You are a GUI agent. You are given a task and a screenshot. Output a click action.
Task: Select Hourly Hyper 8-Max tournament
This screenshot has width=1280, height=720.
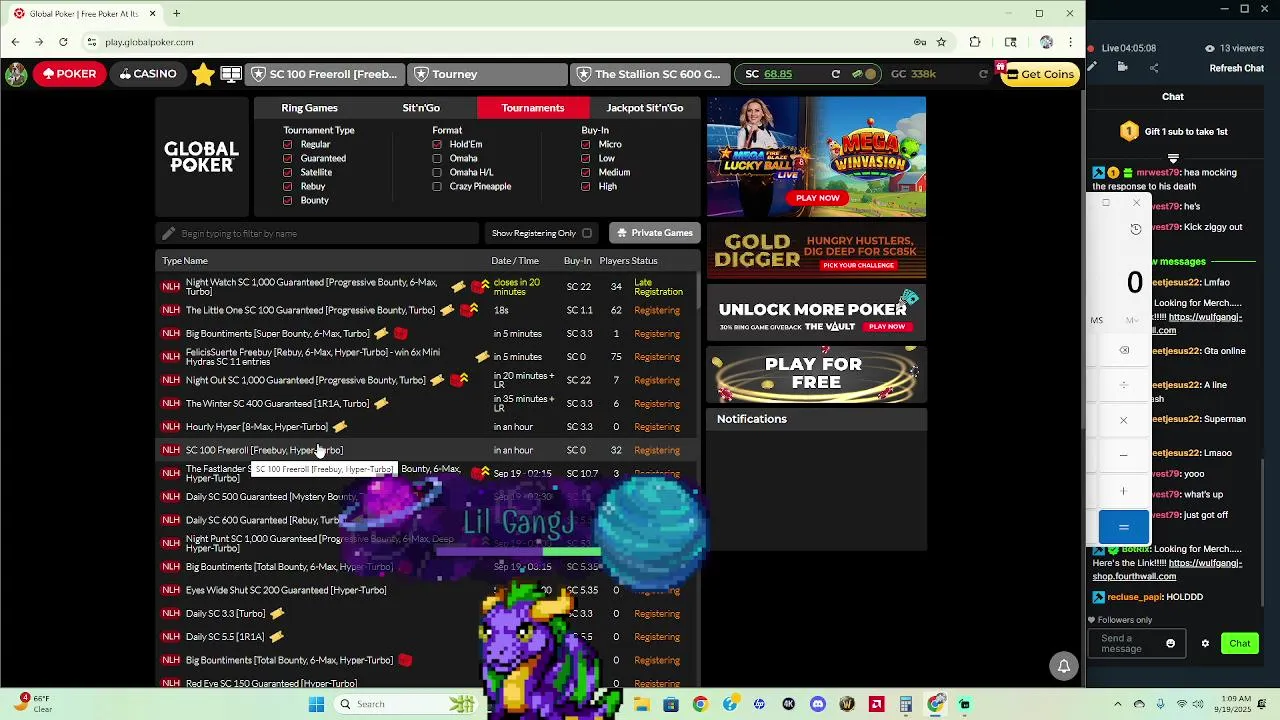click(427, 427)
